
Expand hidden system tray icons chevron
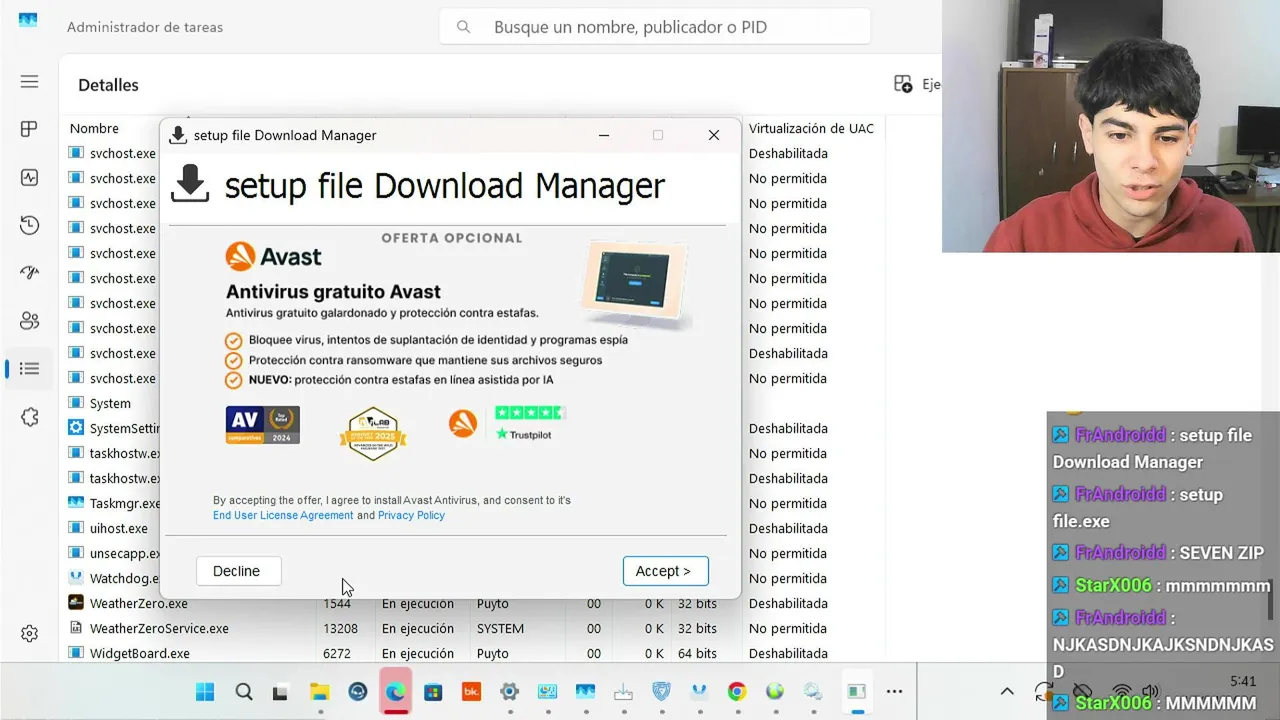[1007, 691]
